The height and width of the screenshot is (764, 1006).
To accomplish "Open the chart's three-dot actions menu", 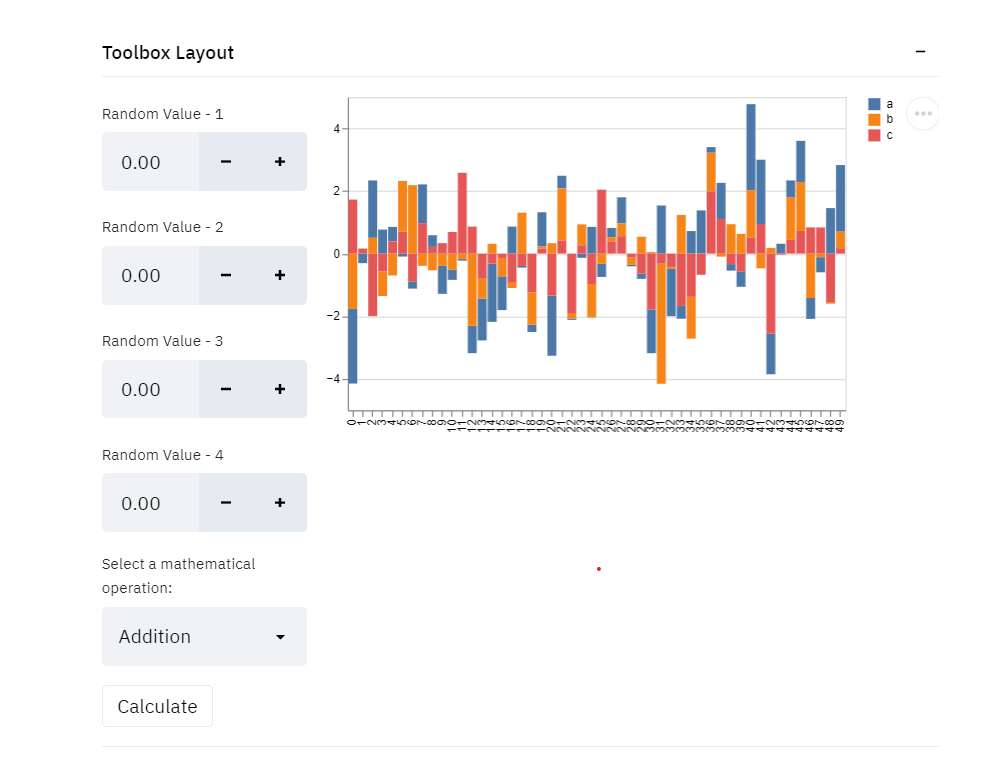I will pos(923,114).
